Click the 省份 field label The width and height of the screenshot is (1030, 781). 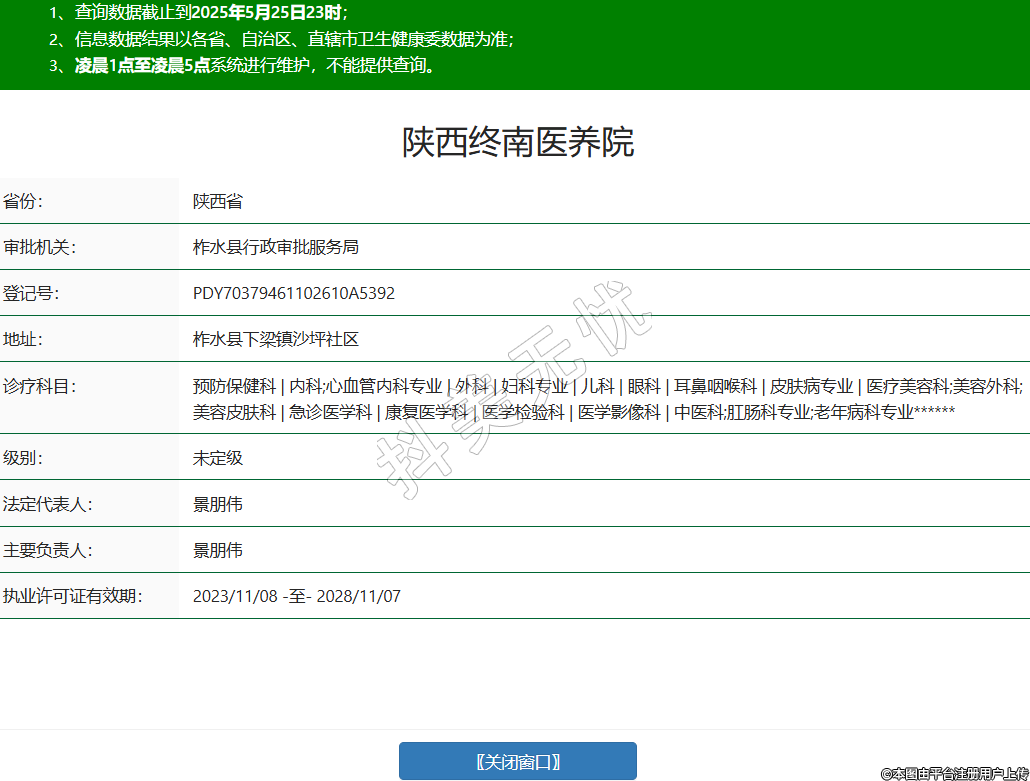[x=24, y=201]
